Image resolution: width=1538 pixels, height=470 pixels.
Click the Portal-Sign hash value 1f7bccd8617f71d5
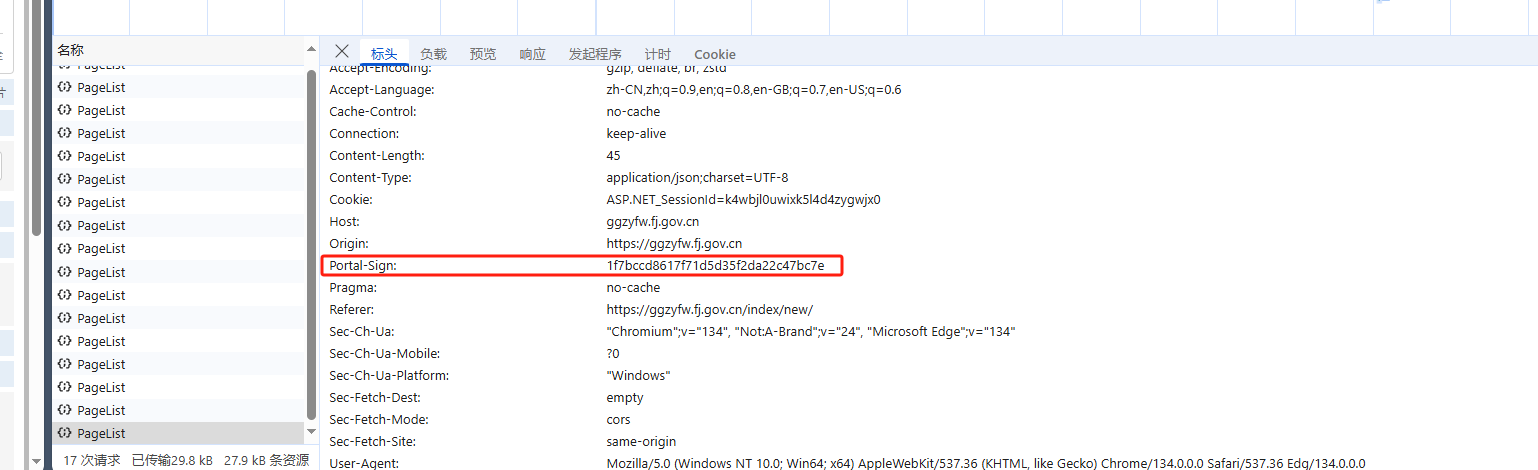pyautogui.click(x=715, y=265)
